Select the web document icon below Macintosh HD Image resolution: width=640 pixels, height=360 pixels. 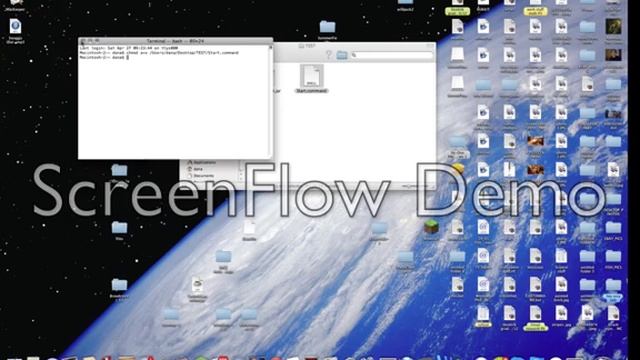pos(16,27)
